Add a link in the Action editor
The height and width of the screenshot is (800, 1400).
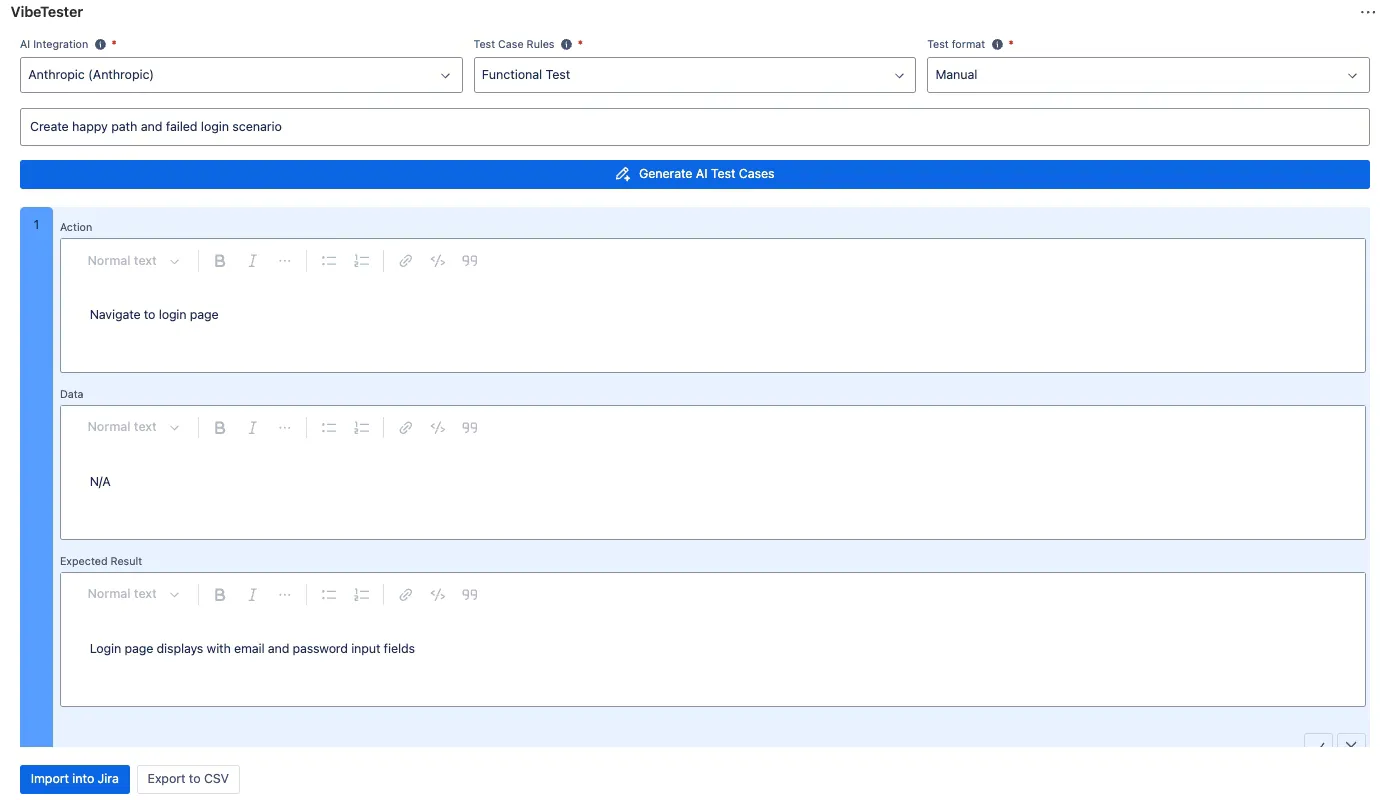click(405, 261)
